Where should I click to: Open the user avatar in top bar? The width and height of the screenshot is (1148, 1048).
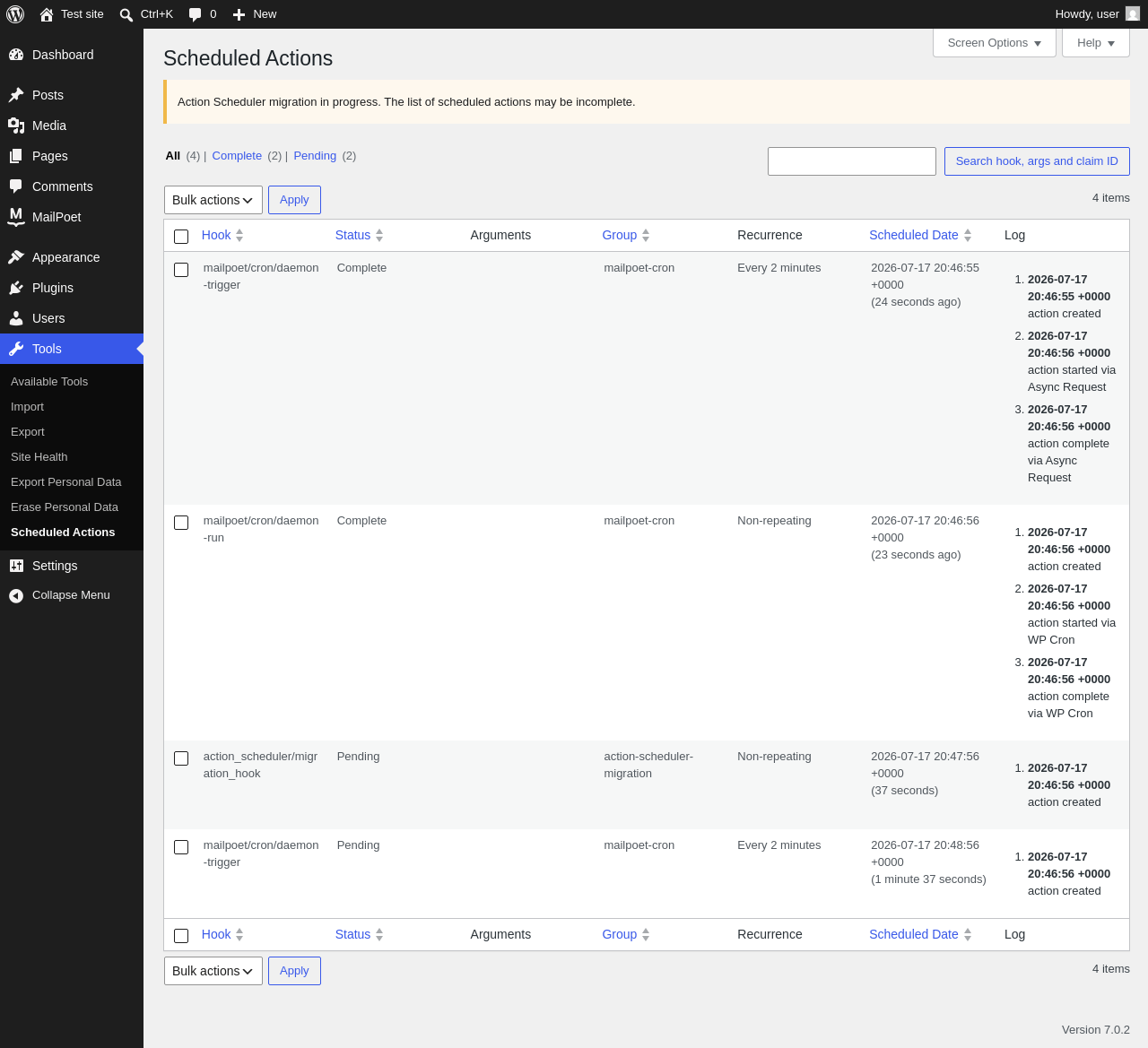click(x=1133, y=13)
